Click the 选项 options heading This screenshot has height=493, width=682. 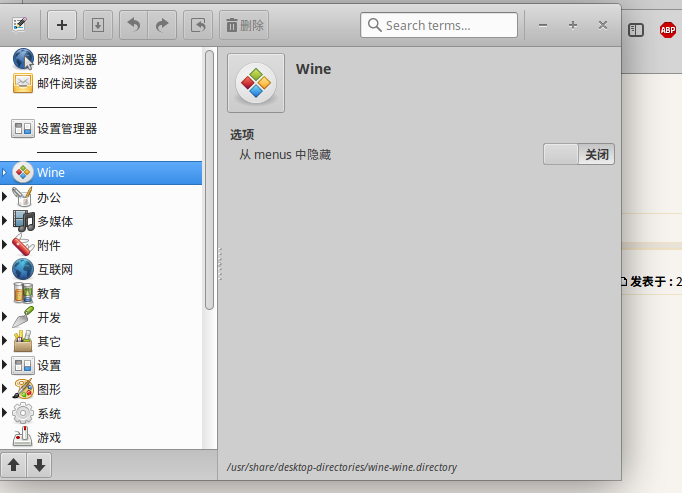(x=242, y=134)
